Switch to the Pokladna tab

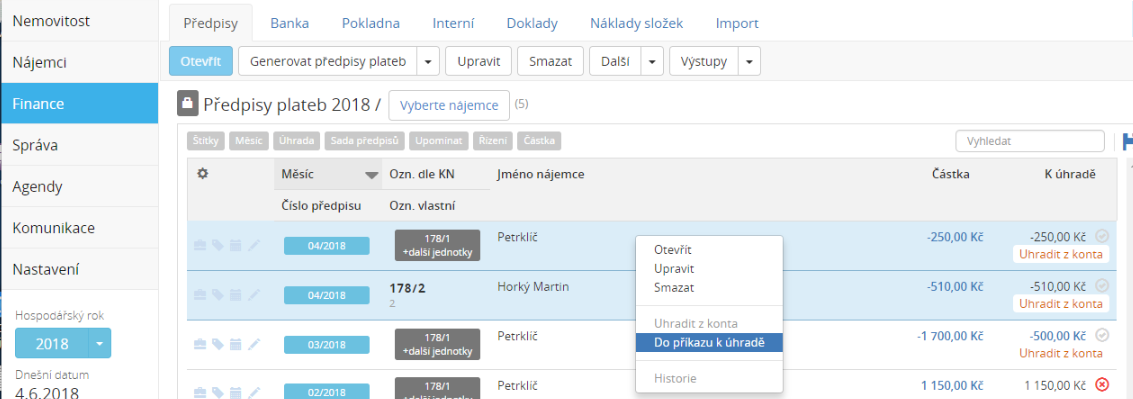point(371,23)
